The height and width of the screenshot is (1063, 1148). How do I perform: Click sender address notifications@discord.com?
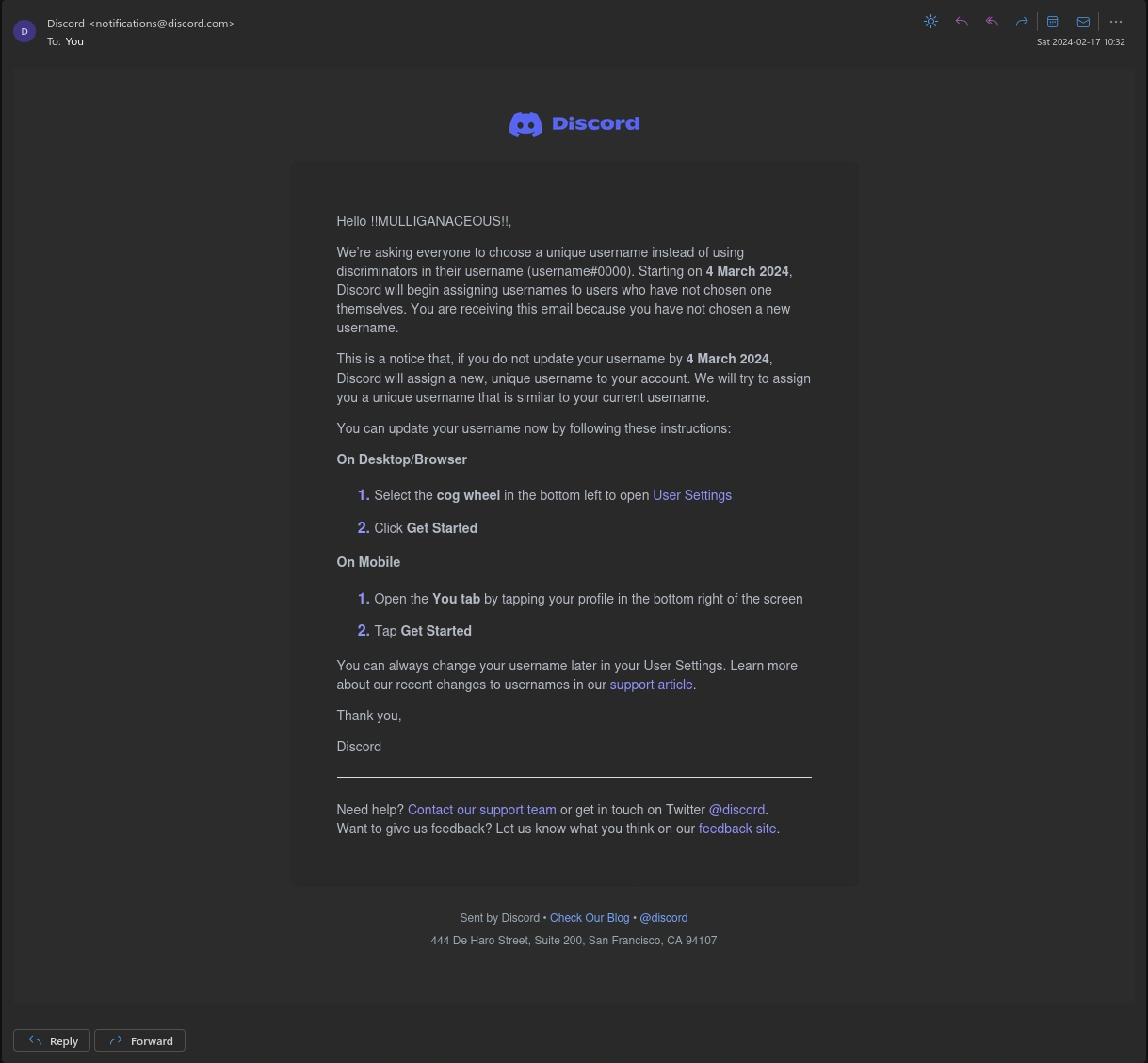[162, 24]
